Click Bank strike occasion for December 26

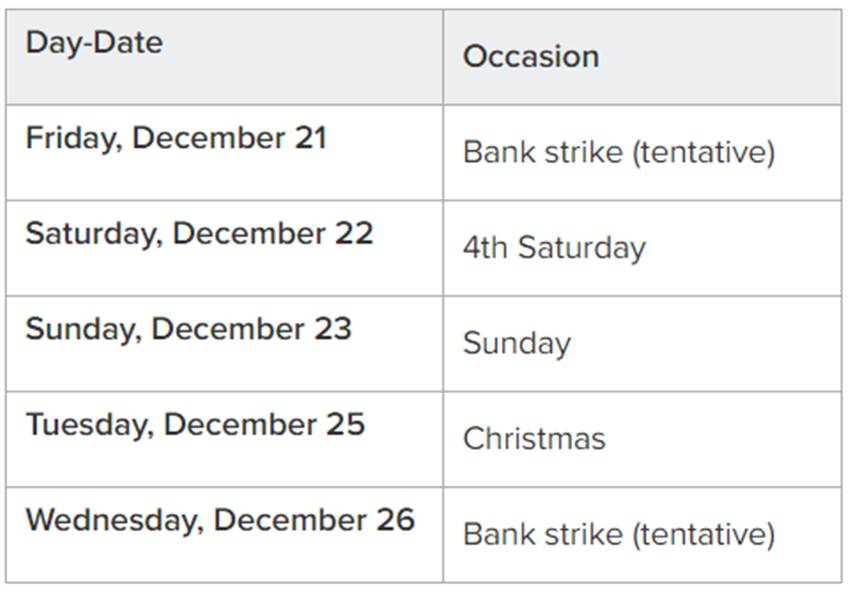618,534
